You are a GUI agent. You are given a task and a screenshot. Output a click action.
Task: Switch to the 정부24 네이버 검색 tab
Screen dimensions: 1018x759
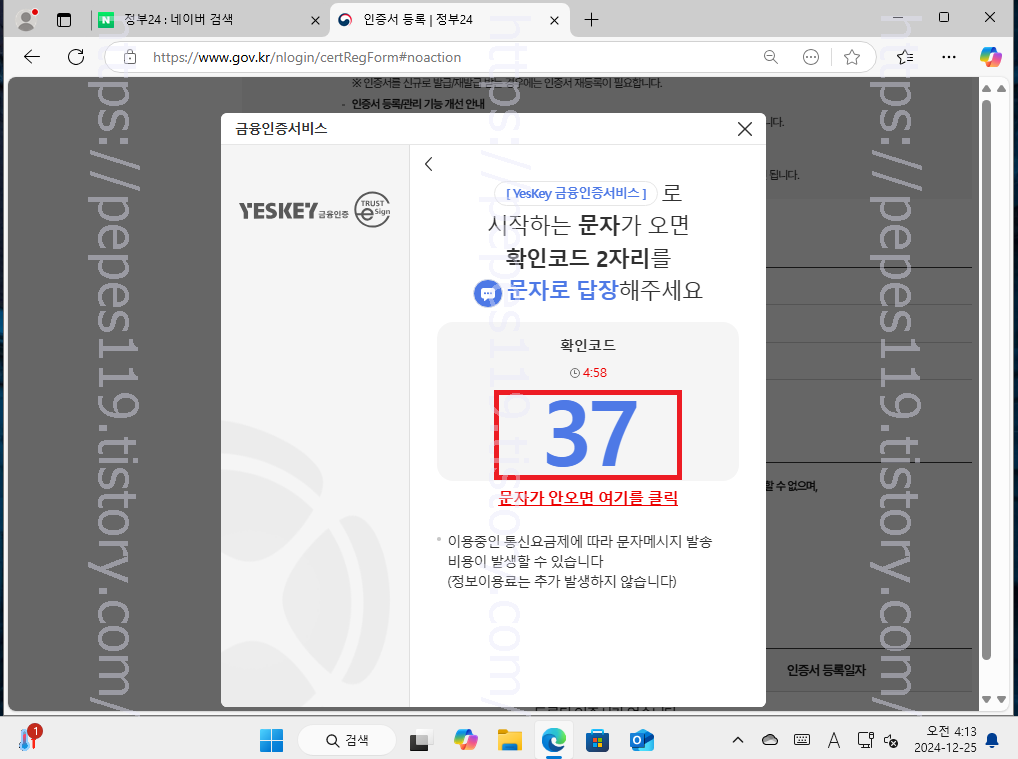pyautogui.click(x=208, y=19)
